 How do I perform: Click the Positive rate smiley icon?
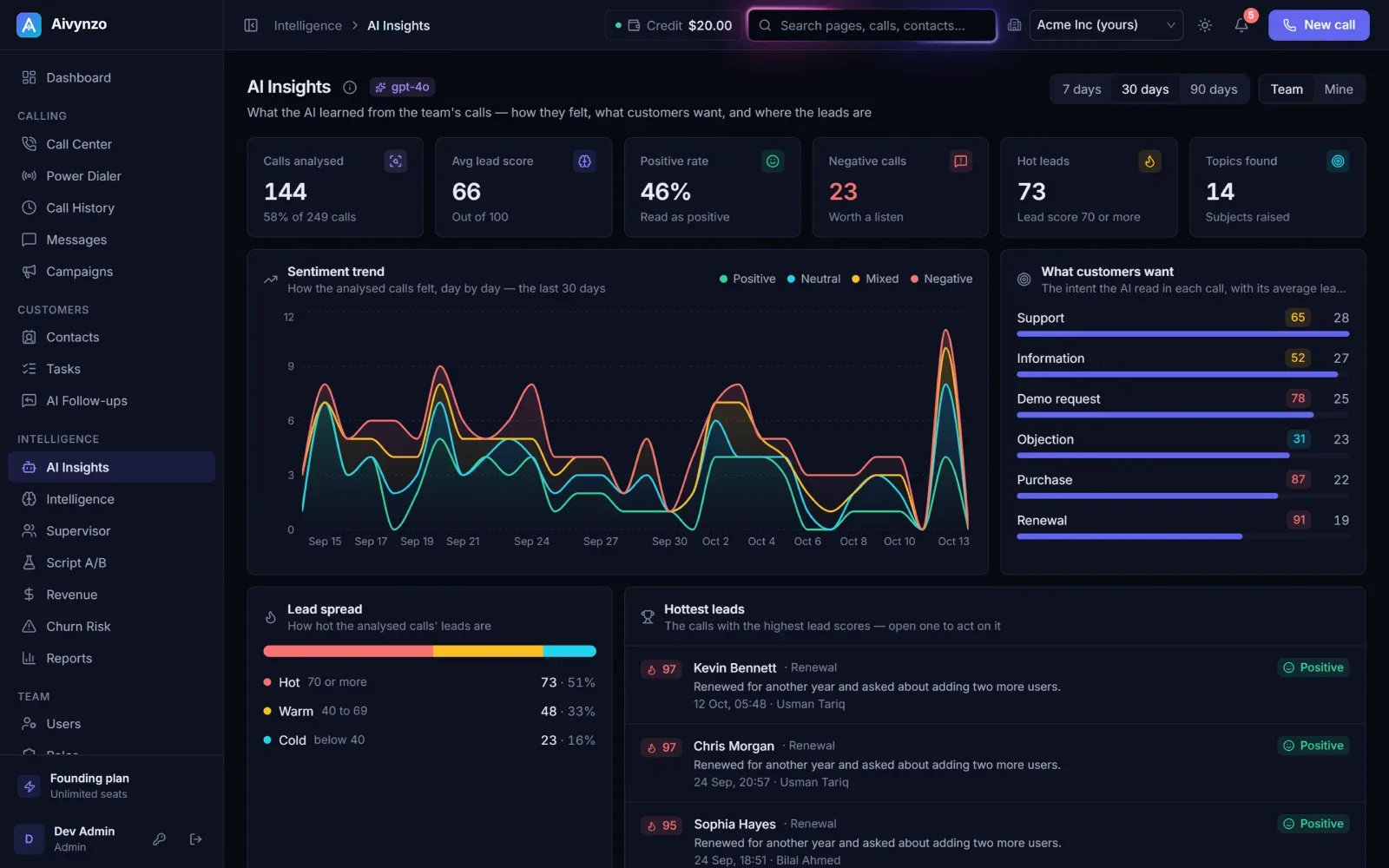[773, 161]
